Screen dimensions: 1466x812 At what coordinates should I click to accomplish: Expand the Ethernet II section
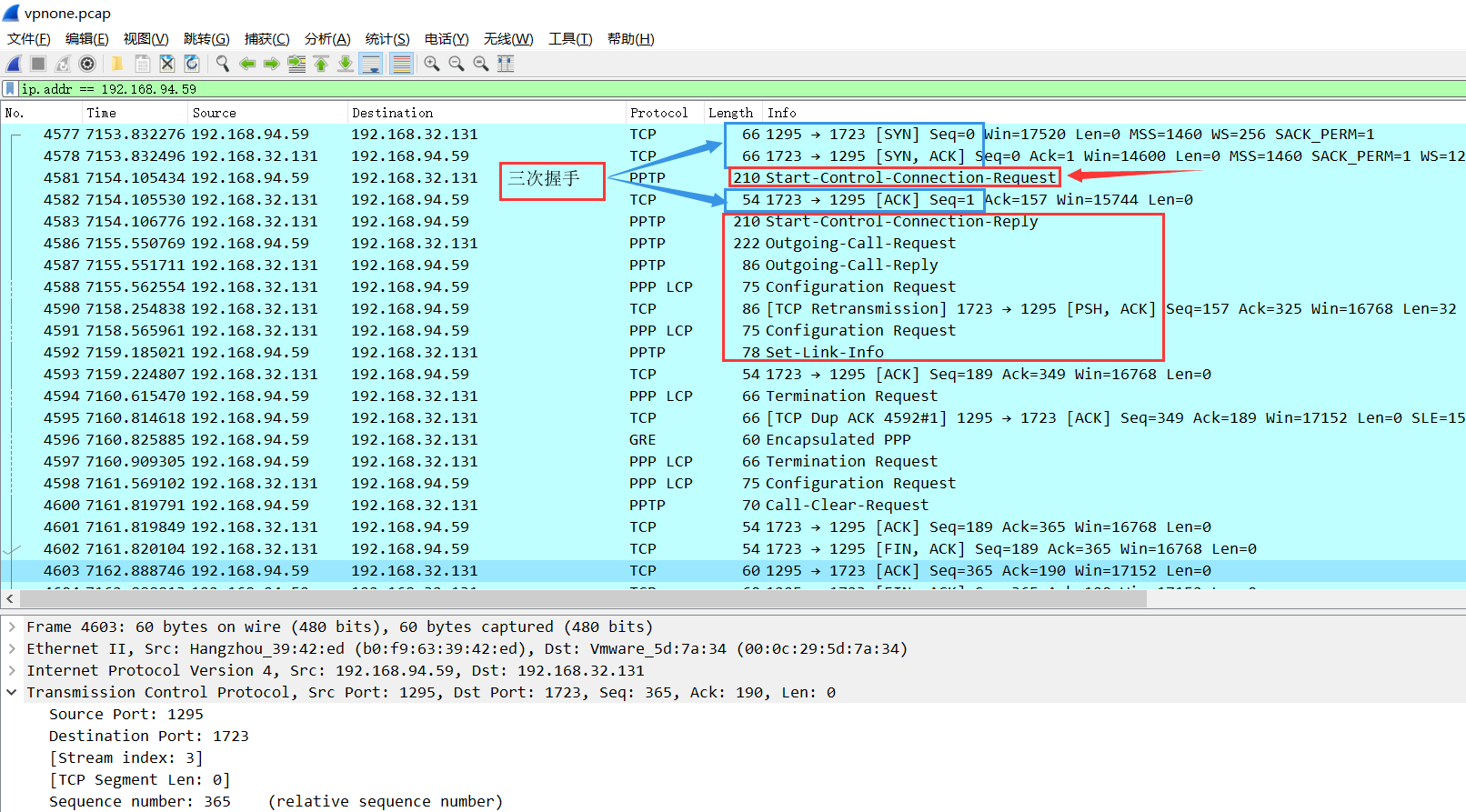12,649
